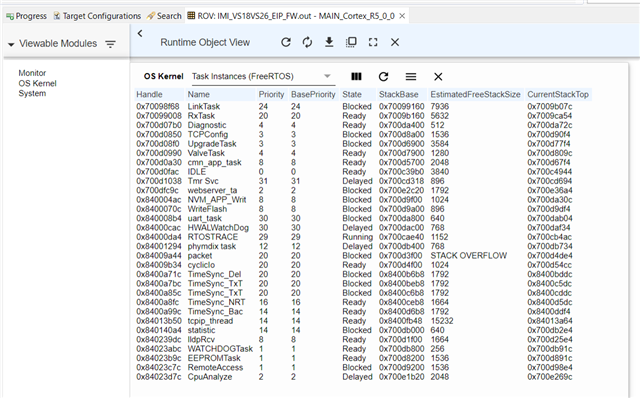Image resolution: width=640 pixels, height=398 pixels.
Task: Select the uart_task name cell
Action: click(204, 218)
